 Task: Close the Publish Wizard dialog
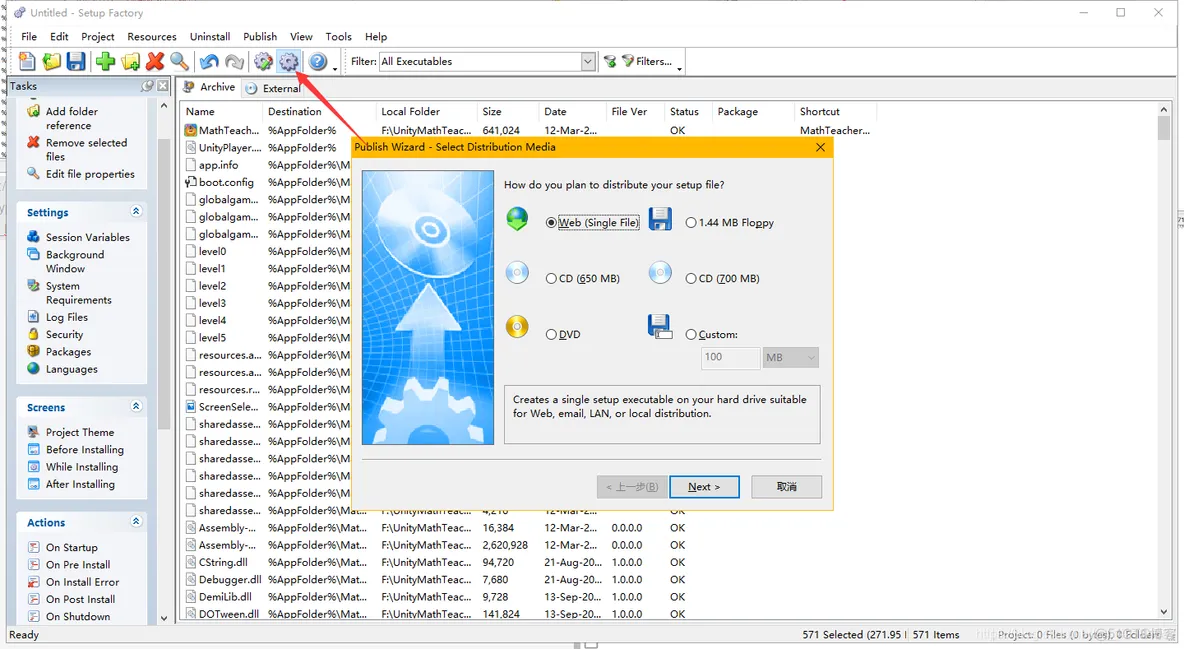[820, 147]
